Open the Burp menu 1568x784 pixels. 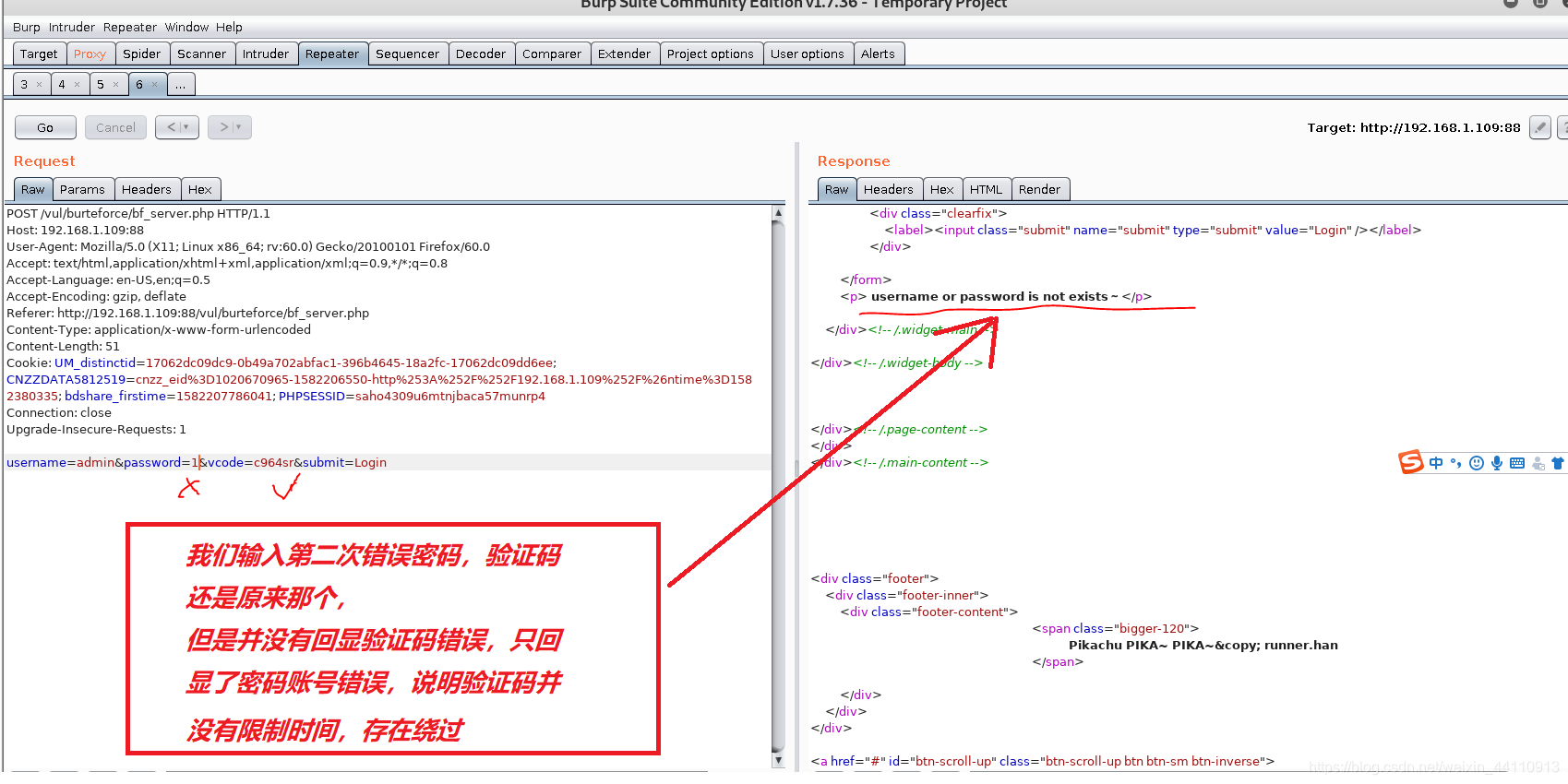coord(27,27)
